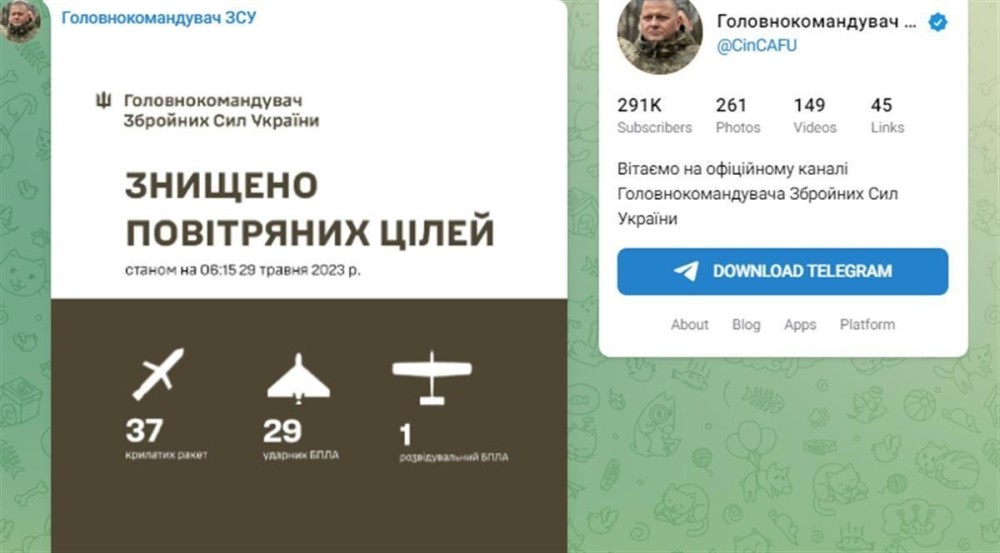Select the 261 Photos counter

(738, 115)
